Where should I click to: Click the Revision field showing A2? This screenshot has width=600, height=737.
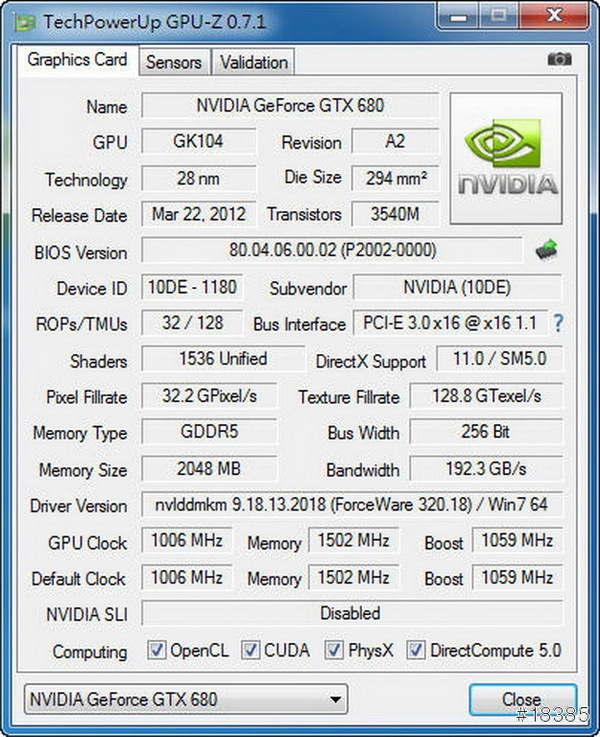[x=395, y=141]
